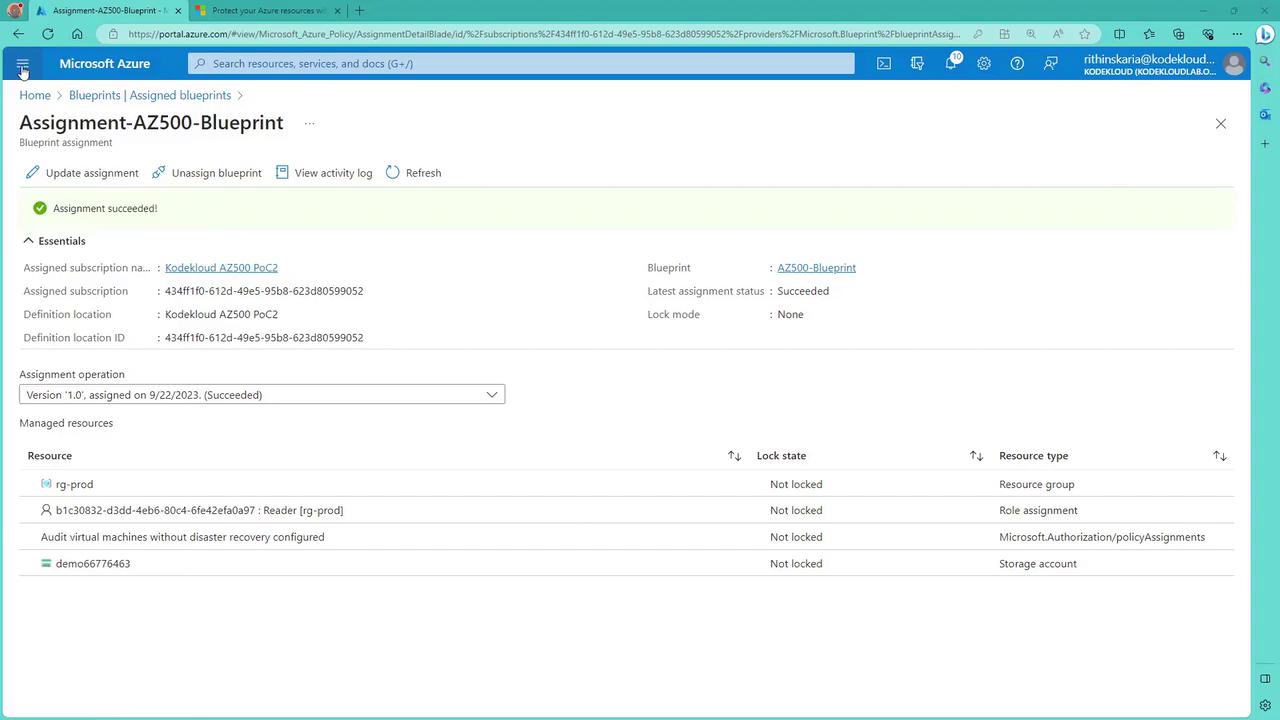Open the feedback icon in header
The height and width of the screenshot is (720, 1280).
pos(1051,63)
